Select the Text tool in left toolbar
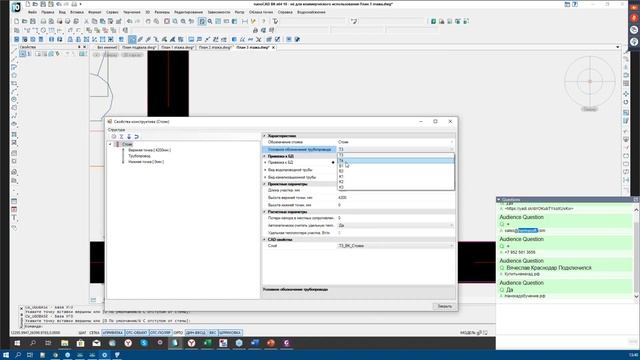Viewport: 640px width, 360px height. [x=14, y=218]
